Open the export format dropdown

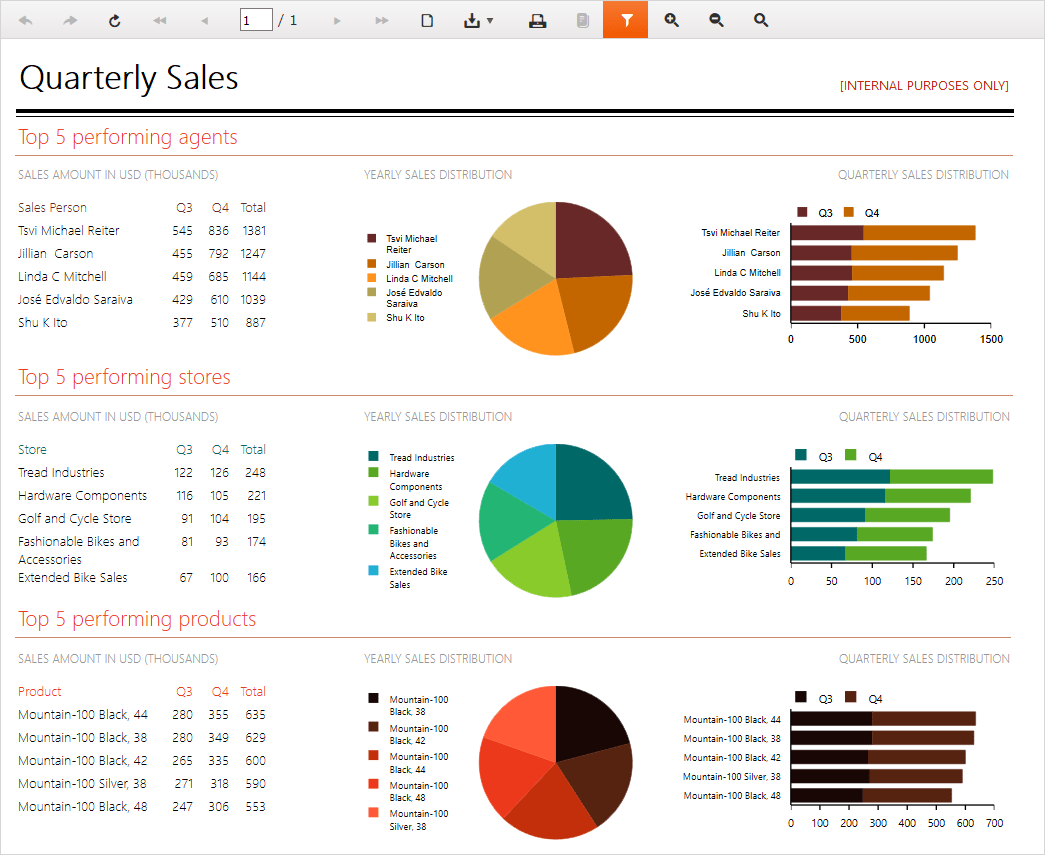click(x=479, y=20)
